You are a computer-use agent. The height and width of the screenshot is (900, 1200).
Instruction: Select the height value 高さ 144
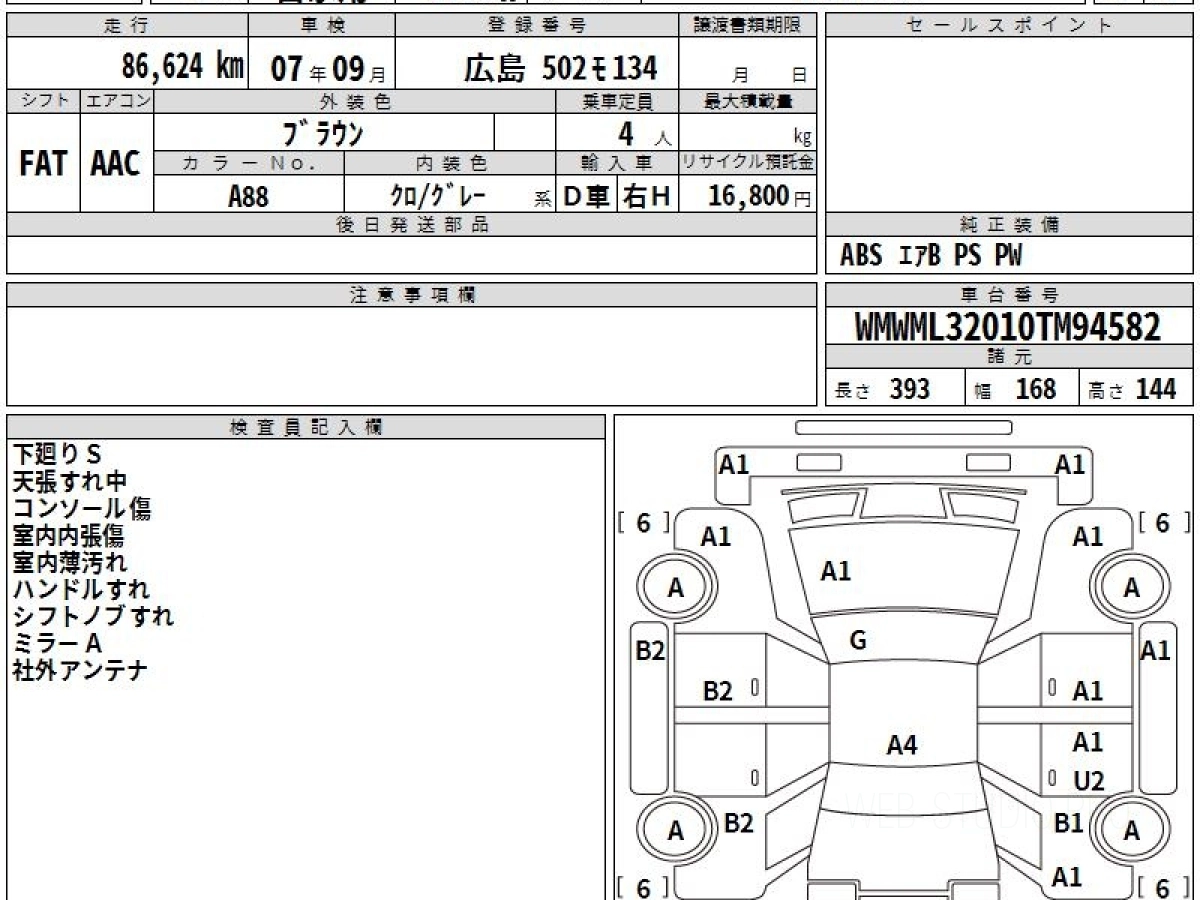pyautogui.click(x=1132, y=389)
